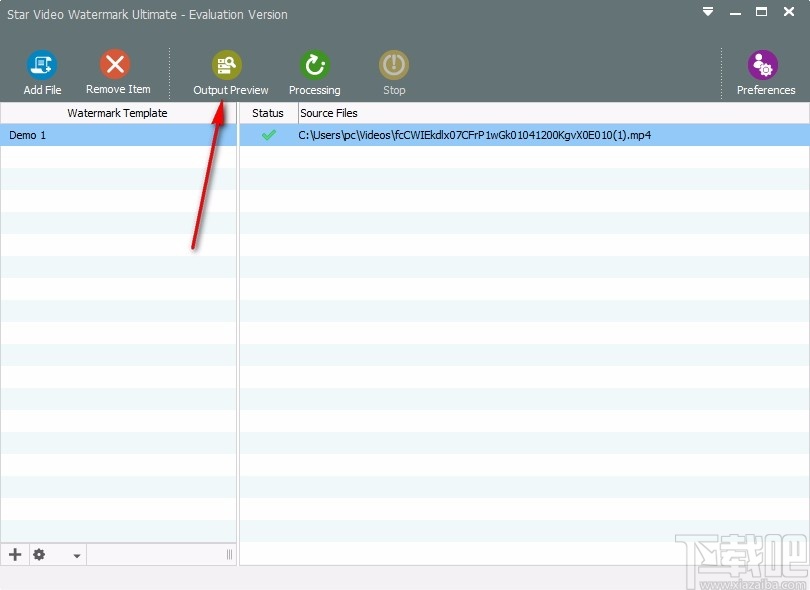Maximize the application window
Image resolution: width=810 pixels, height=590 pixels.
click(x=761, y=11)
